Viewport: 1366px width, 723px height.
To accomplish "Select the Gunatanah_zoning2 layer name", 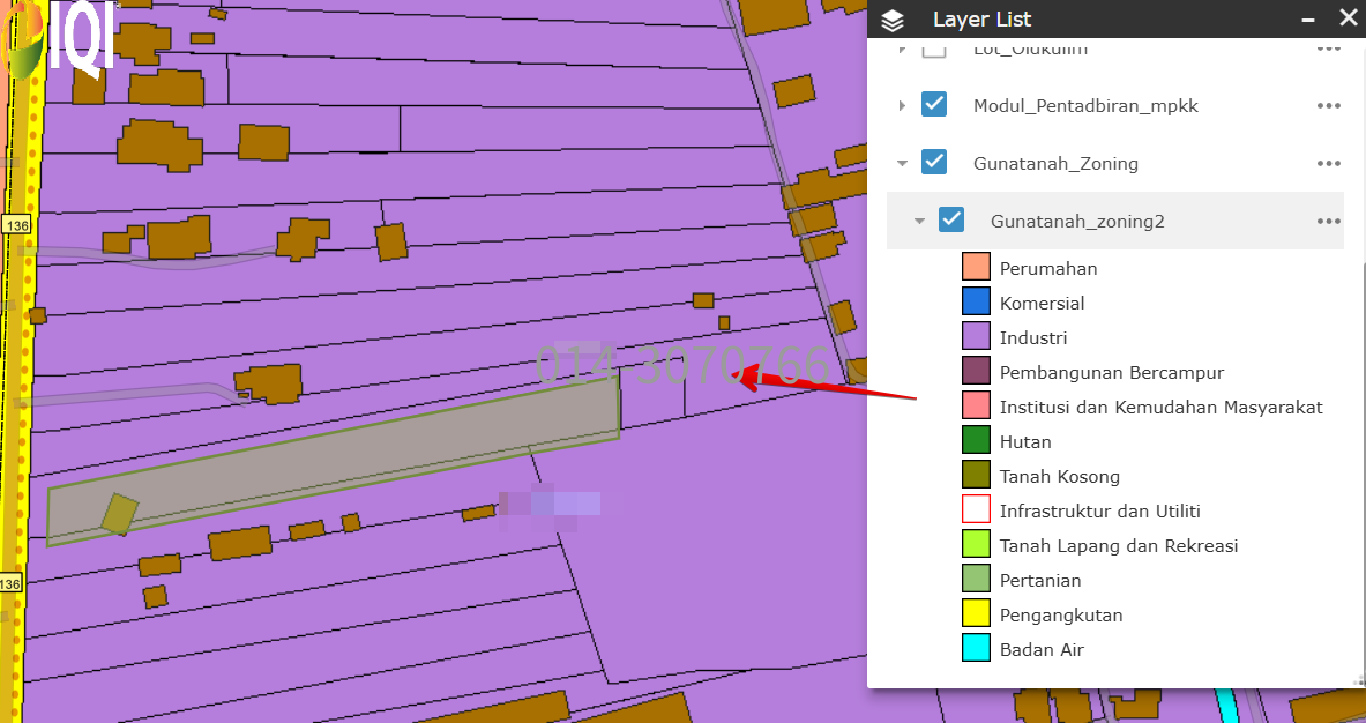I will click(1077, 221).
